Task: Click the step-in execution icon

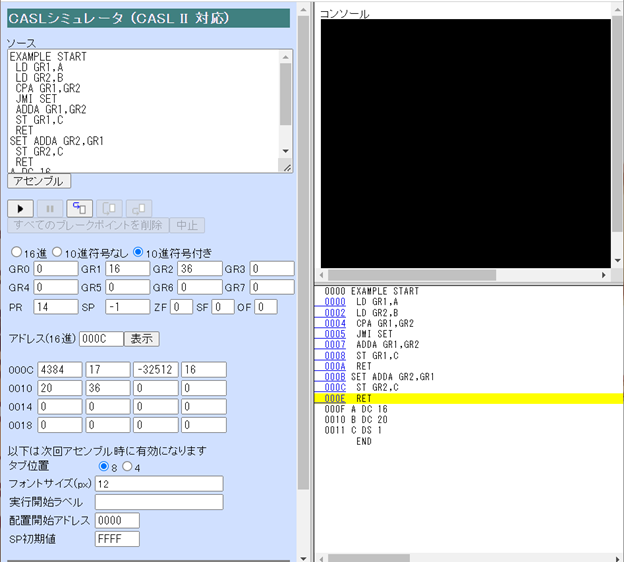Action: click(80, 208)
